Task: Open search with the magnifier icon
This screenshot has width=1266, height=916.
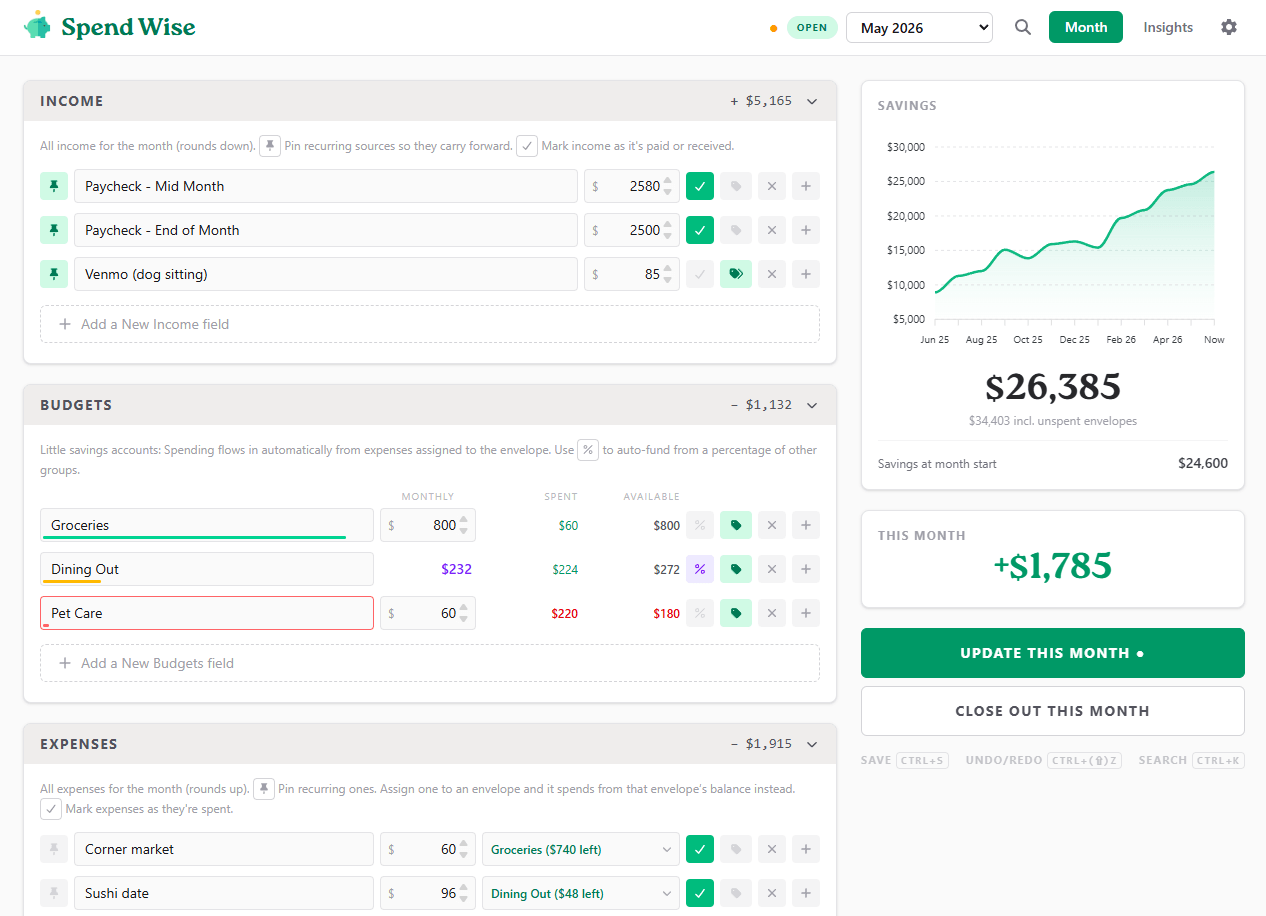Action: coord(1022,27)
